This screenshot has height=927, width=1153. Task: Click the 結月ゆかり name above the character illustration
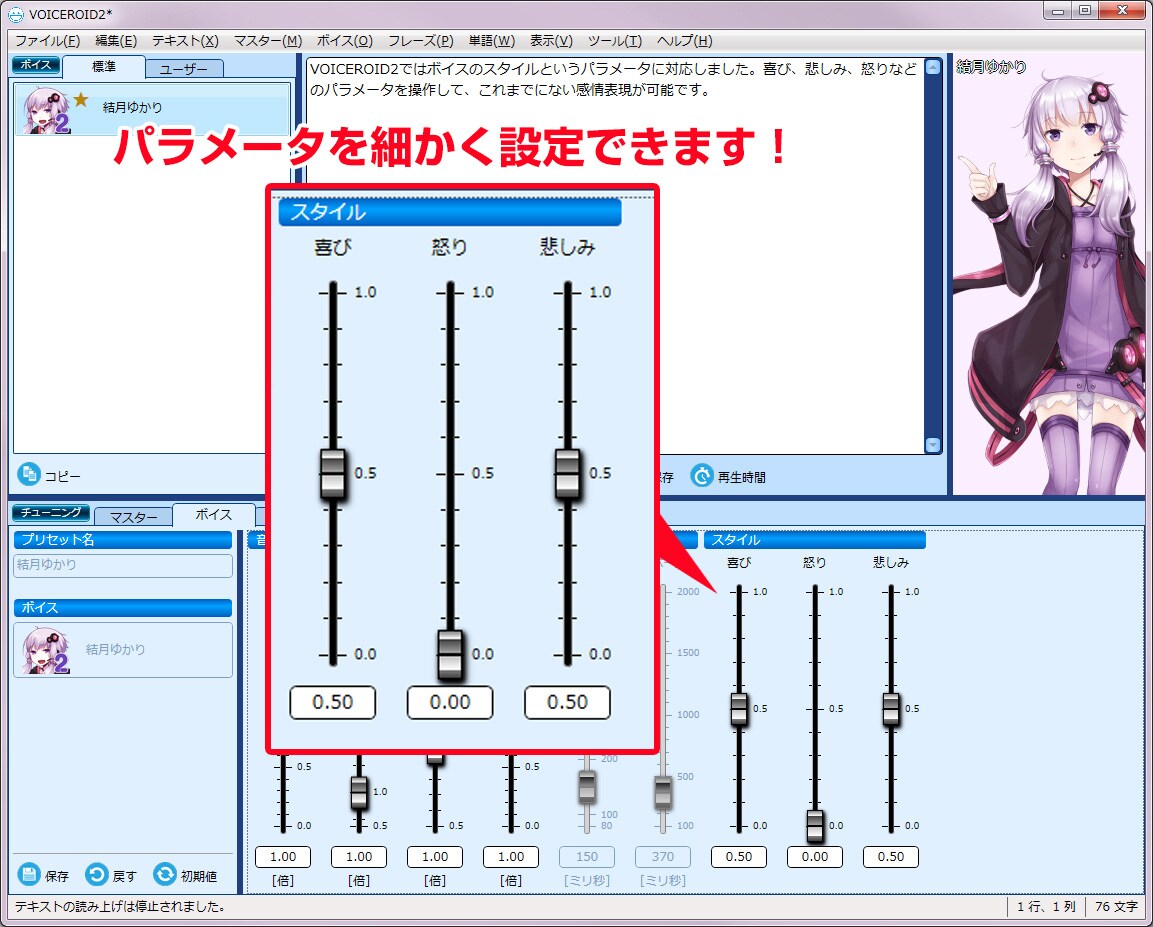click(991, 67)
